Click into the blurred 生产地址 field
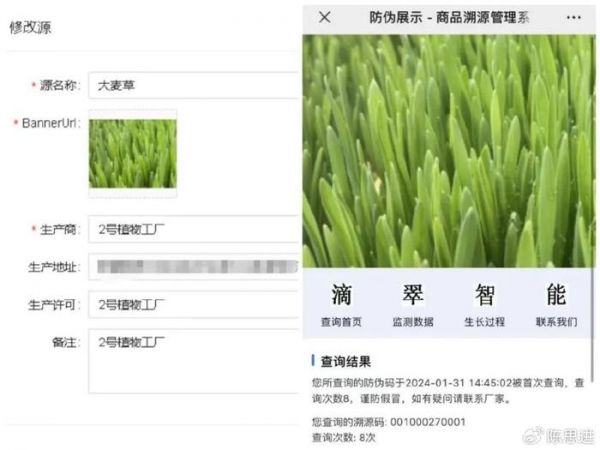The height and width of the screenshot is (450, 600). click(x=193, y=267)
